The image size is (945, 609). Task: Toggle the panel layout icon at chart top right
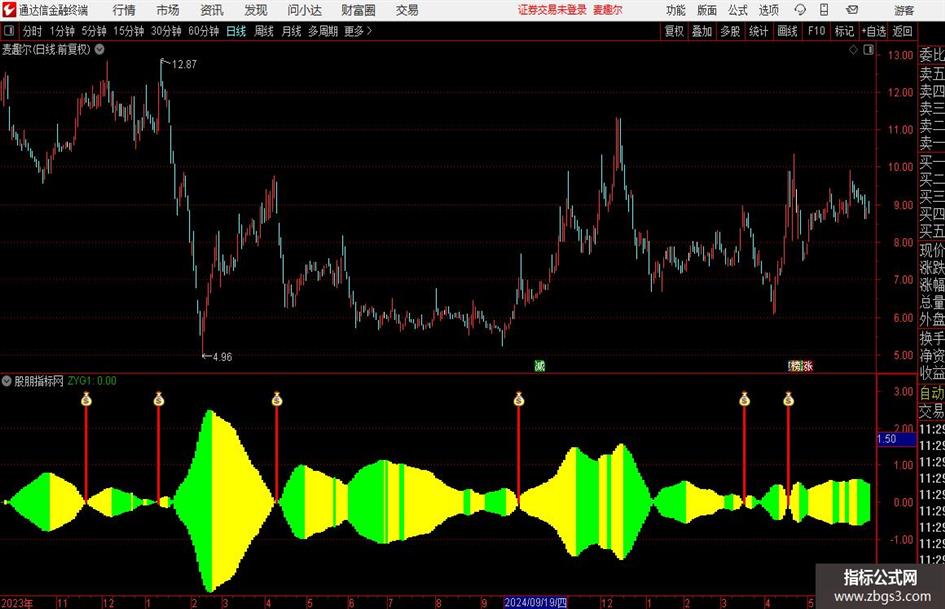point(868,50)
